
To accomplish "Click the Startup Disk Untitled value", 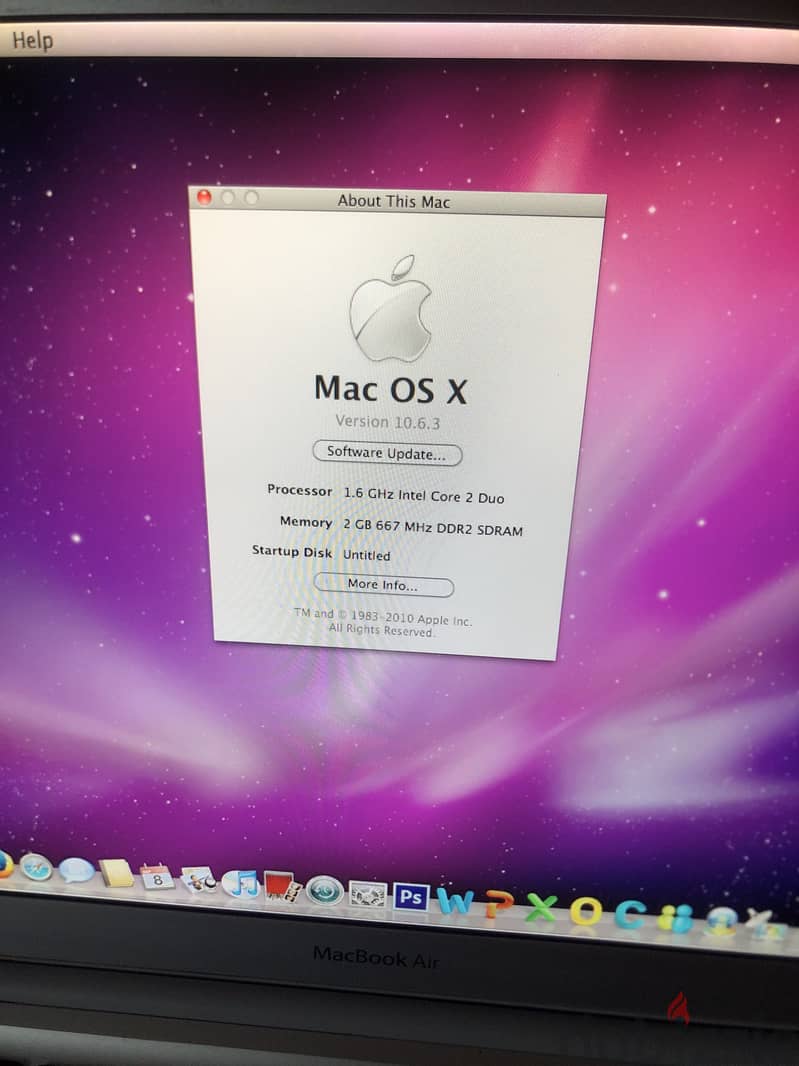I will (x=367, y=555).
